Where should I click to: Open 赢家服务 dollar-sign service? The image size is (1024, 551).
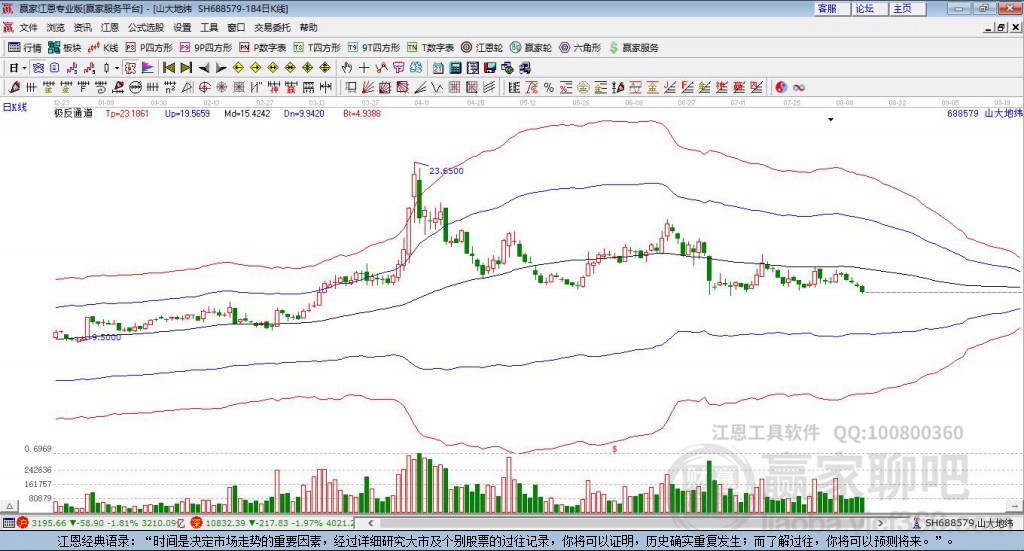633,48
